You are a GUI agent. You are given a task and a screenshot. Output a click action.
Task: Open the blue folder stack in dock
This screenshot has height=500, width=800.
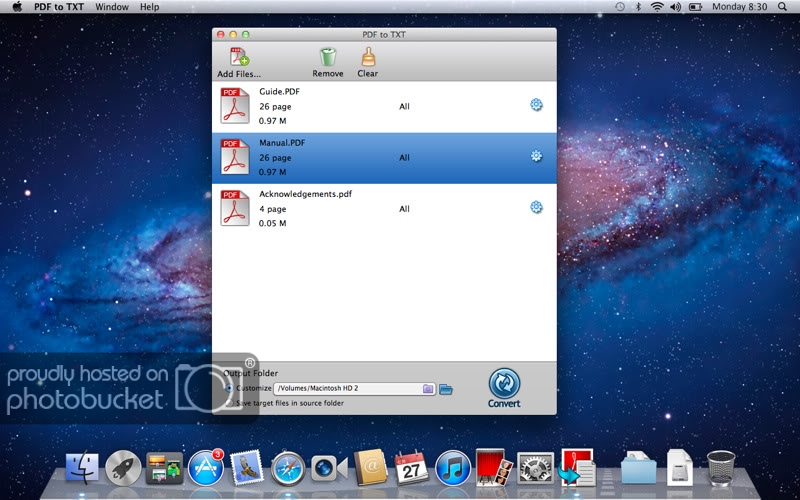639,468
